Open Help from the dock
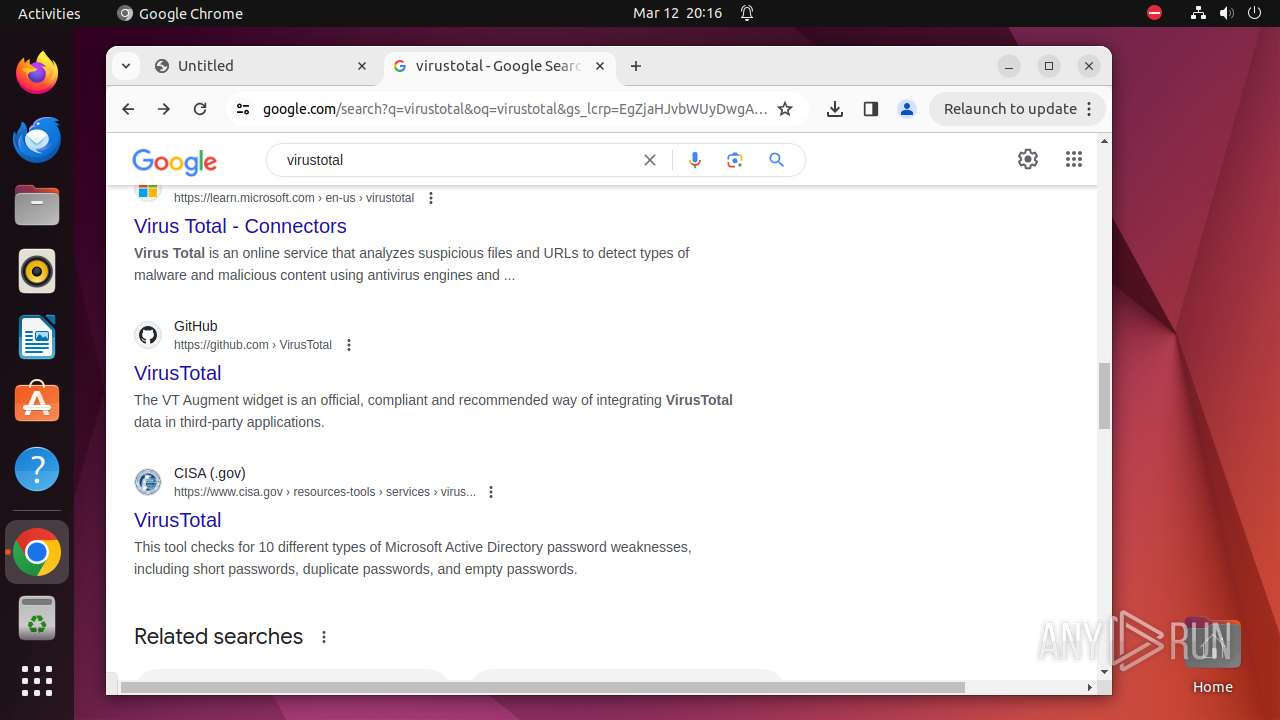This screenshot has height=720, width=1280. point(37,469)
